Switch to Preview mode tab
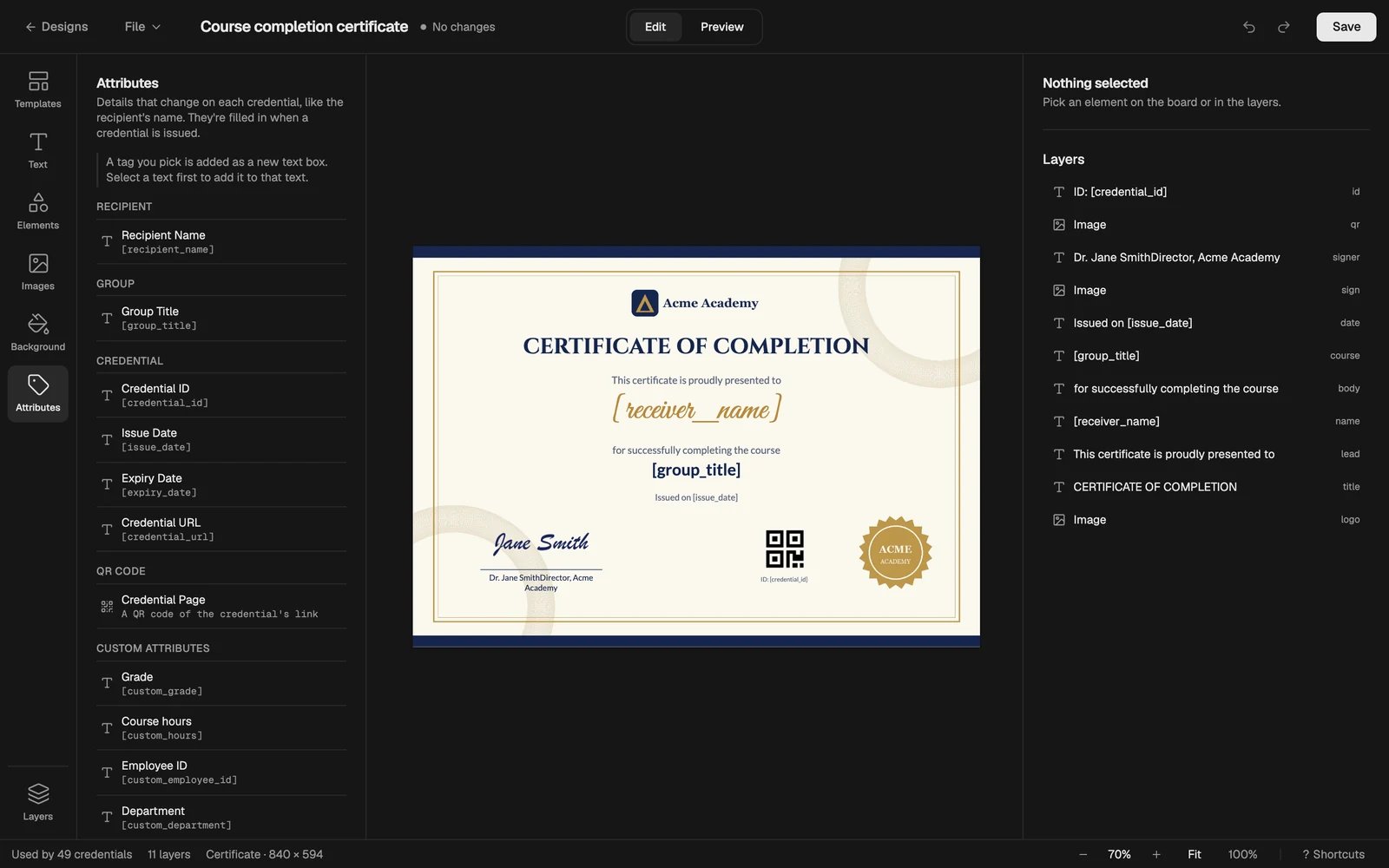The width and height of the screenshot is (1389, 868). click(722, 27)
